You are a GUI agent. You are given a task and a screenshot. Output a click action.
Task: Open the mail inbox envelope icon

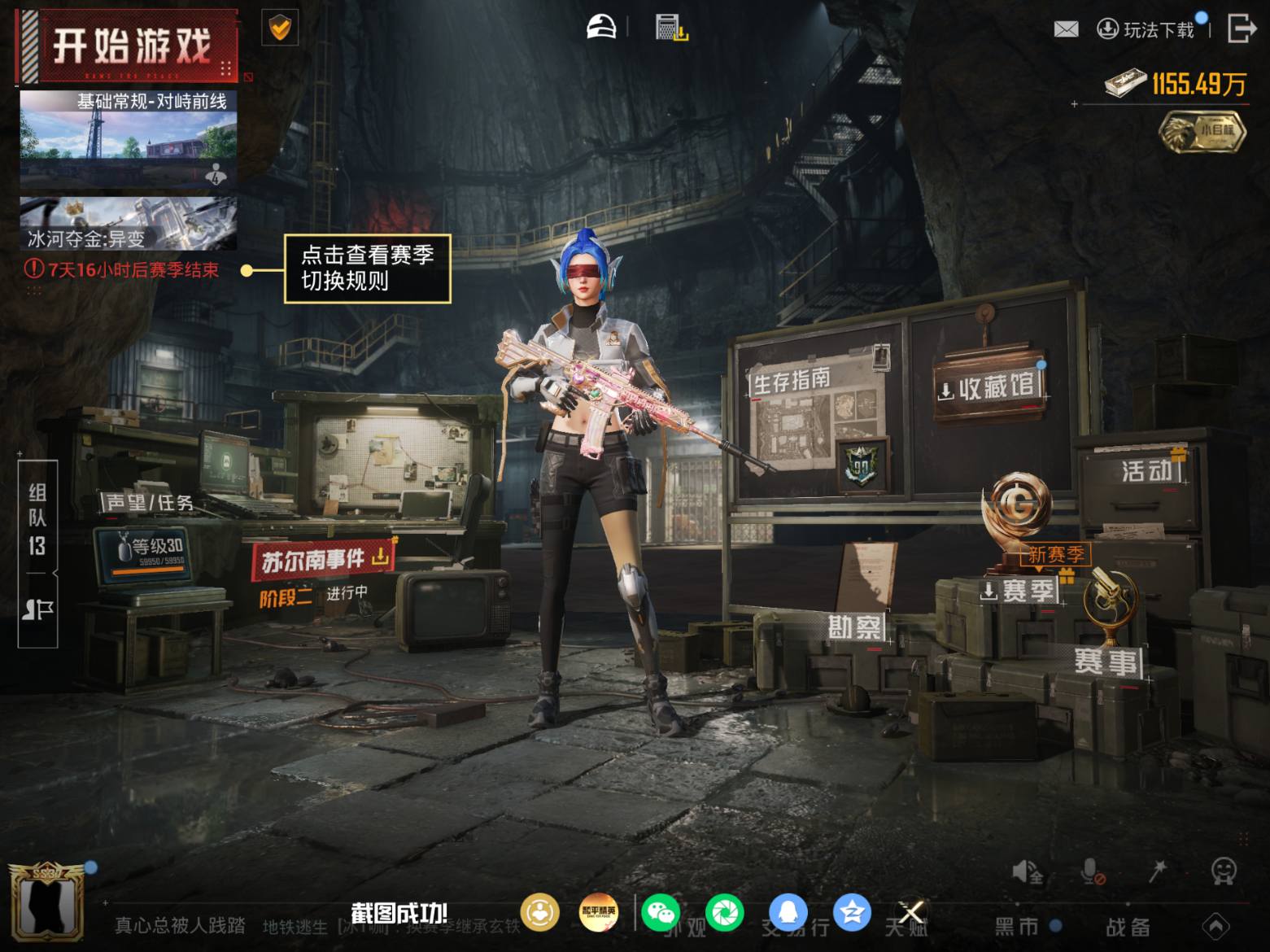(1066, 29)
